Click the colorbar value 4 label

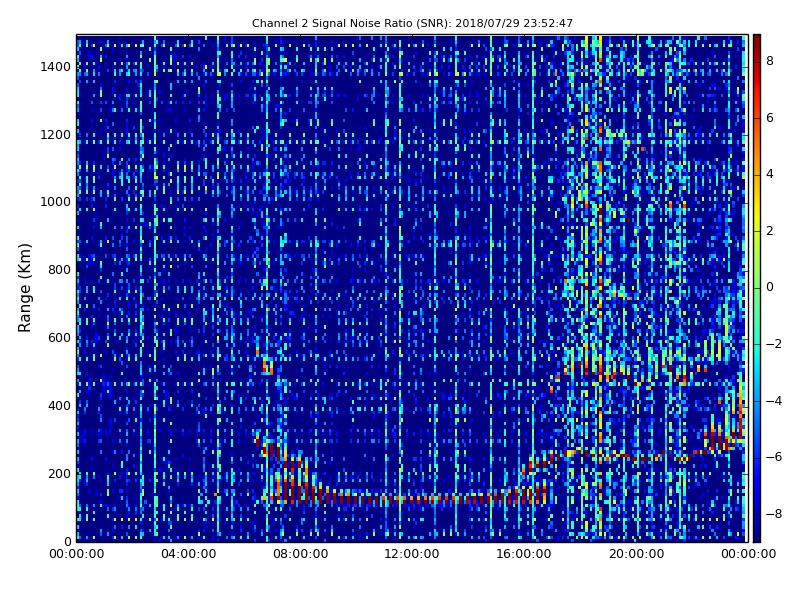coord(770,174)
